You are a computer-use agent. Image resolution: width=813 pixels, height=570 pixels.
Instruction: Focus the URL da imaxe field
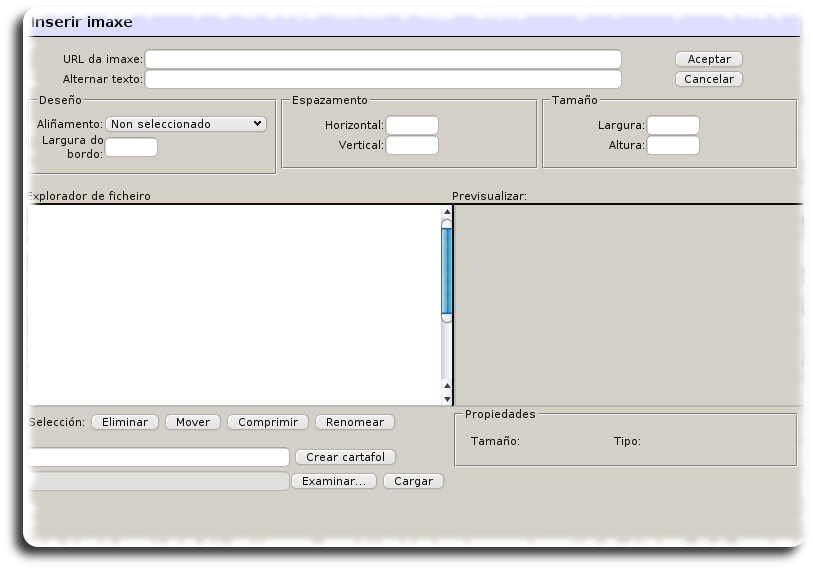tap(383, 59)
